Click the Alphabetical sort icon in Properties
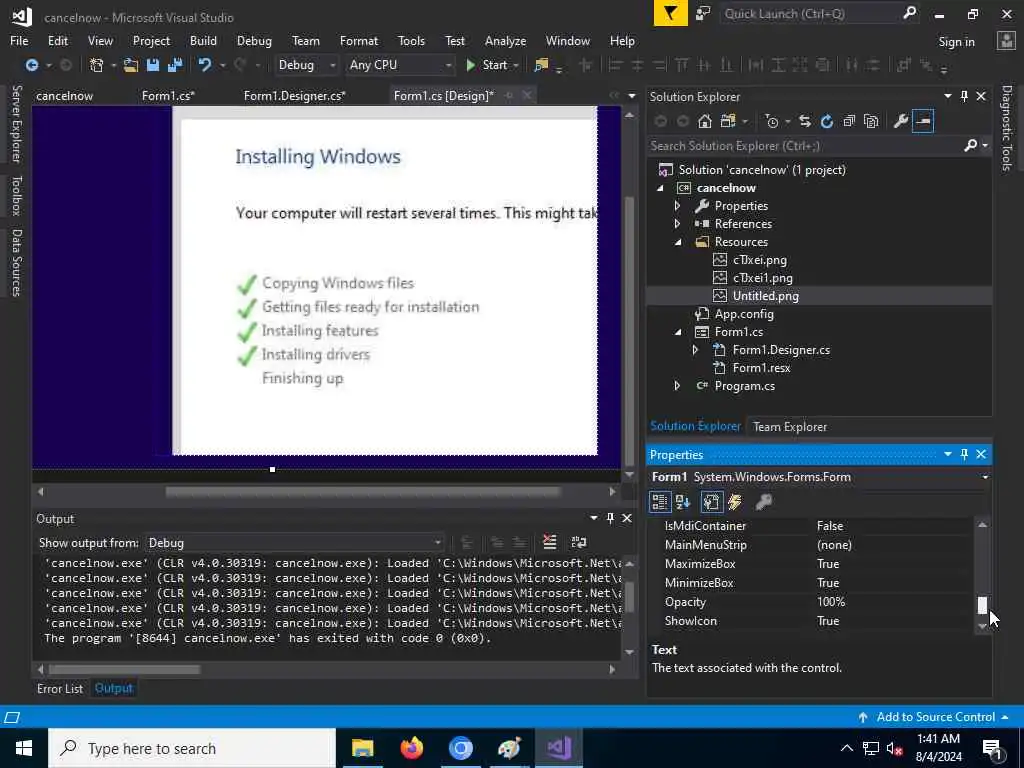 (683, 502)
